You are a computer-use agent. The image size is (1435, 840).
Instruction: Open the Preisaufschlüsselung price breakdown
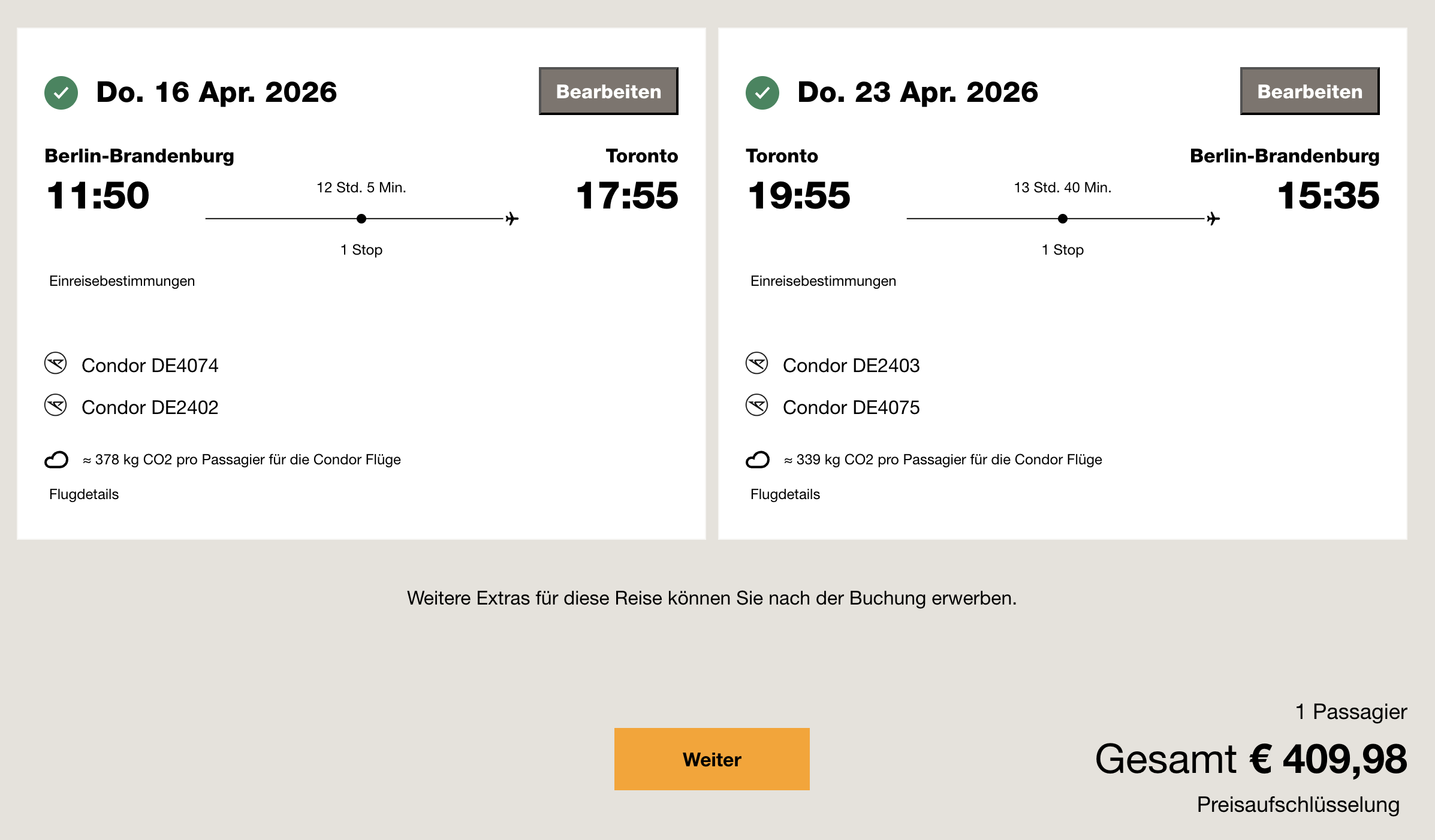point(1298,805)
